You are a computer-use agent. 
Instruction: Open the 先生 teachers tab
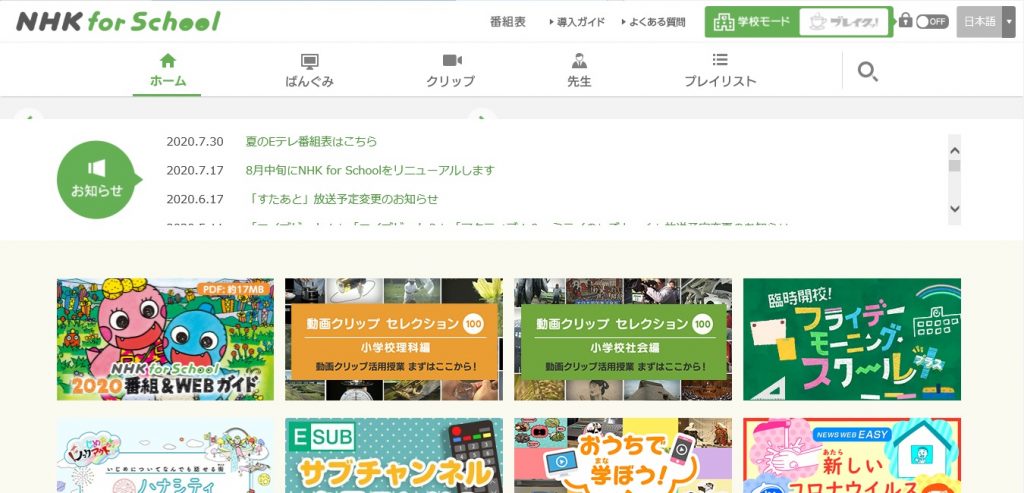[579, 71]
